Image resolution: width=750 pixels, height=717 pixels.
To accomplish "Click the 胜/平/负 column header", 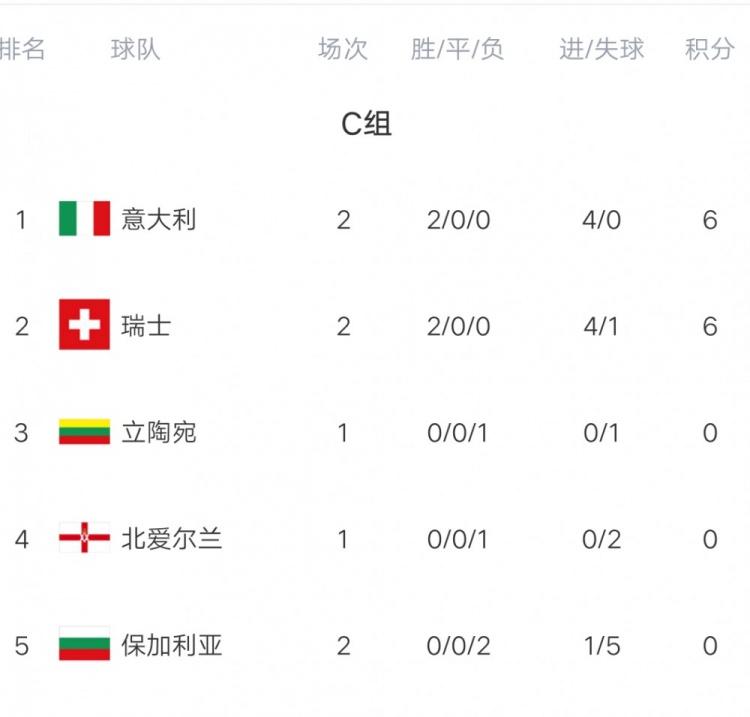I will (457, 49).
